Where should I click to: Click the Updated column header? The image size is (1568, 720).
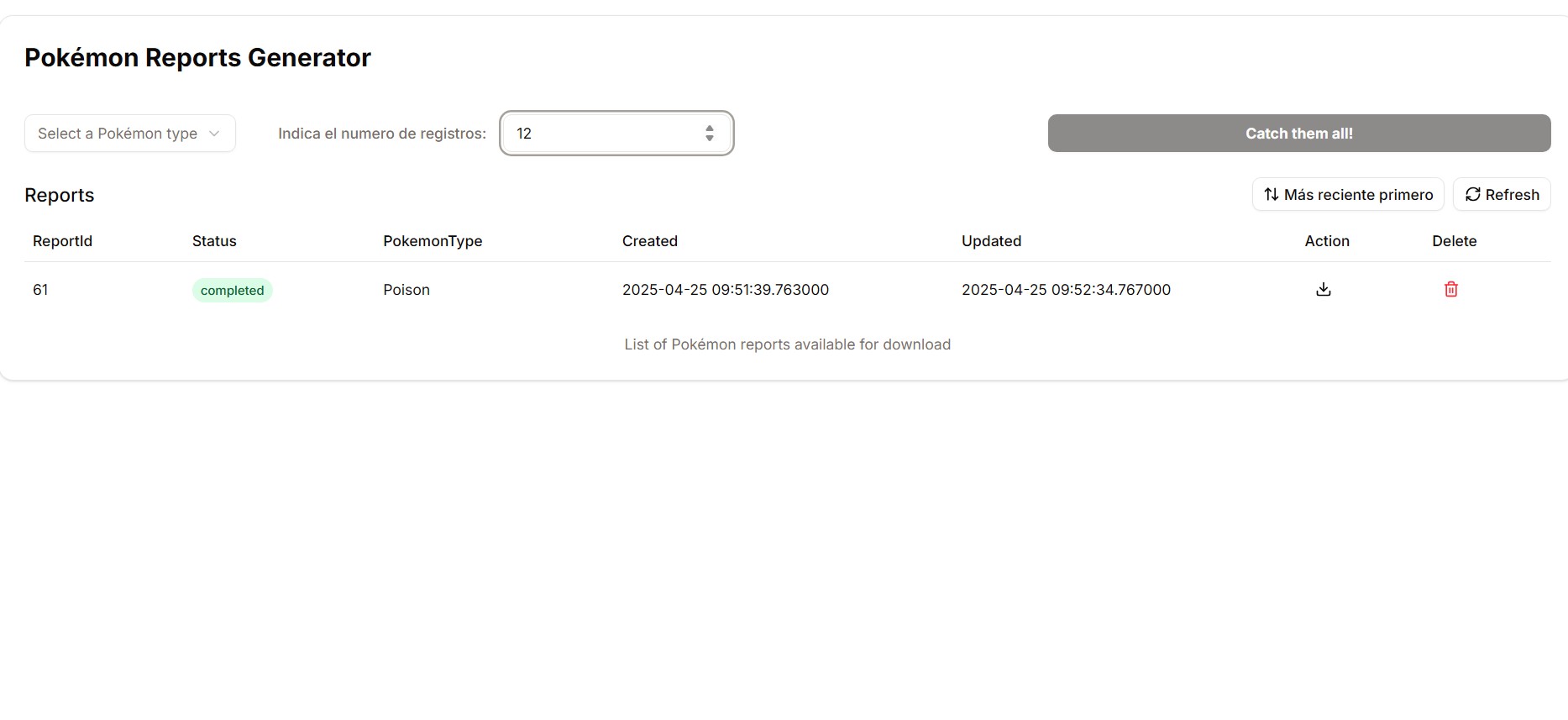click(991, 241)
